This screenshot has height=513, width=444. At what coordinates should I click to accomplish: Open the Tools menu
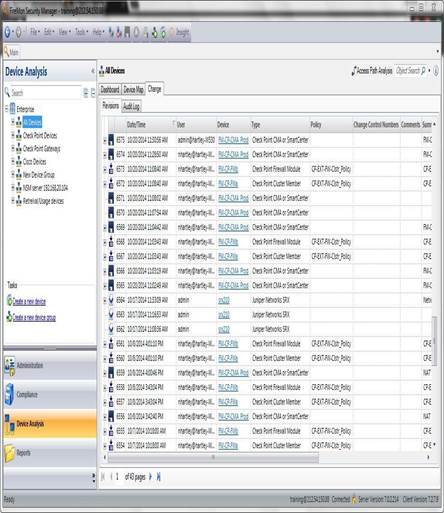81,32
